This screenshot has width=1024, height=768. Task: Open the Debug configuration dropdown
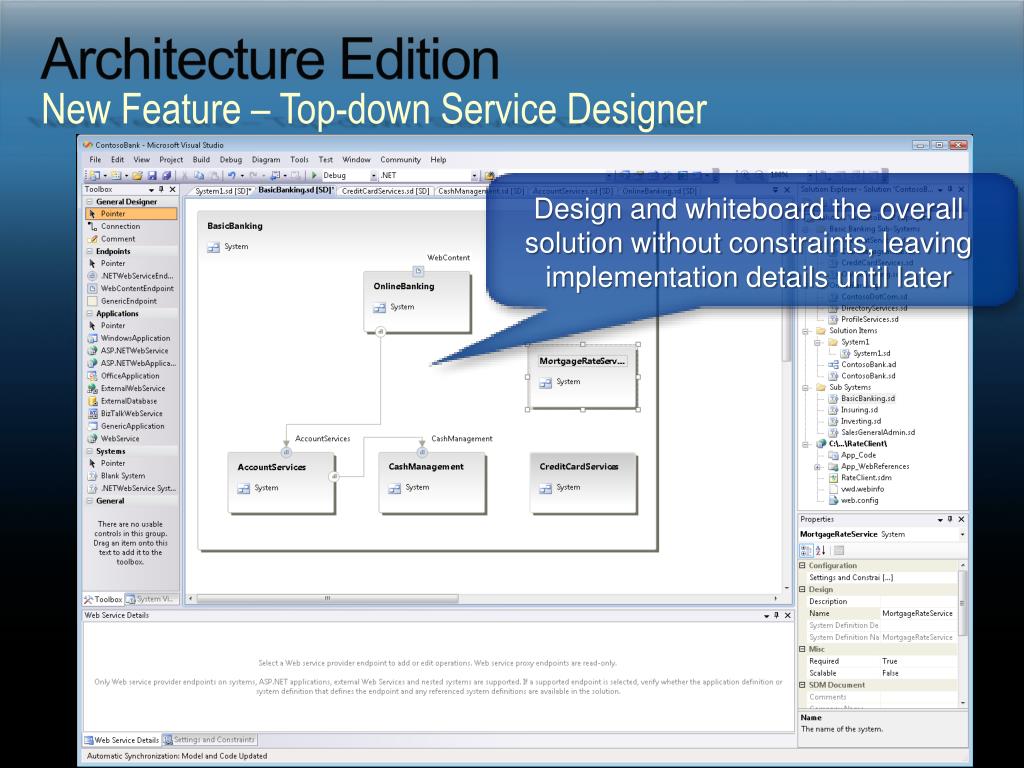point(374,176)
